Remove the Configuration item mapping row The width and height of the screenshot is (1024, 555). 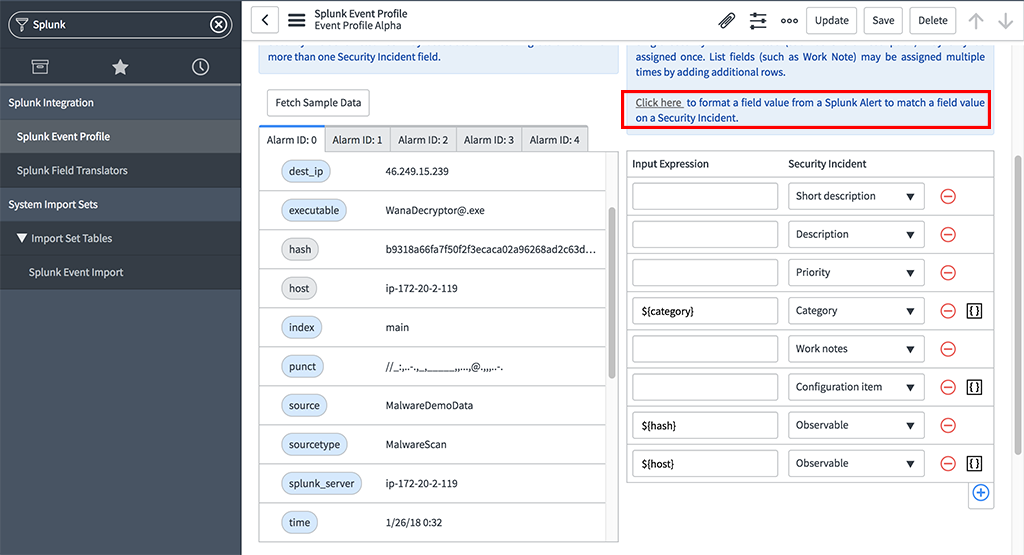click(948, 387)
